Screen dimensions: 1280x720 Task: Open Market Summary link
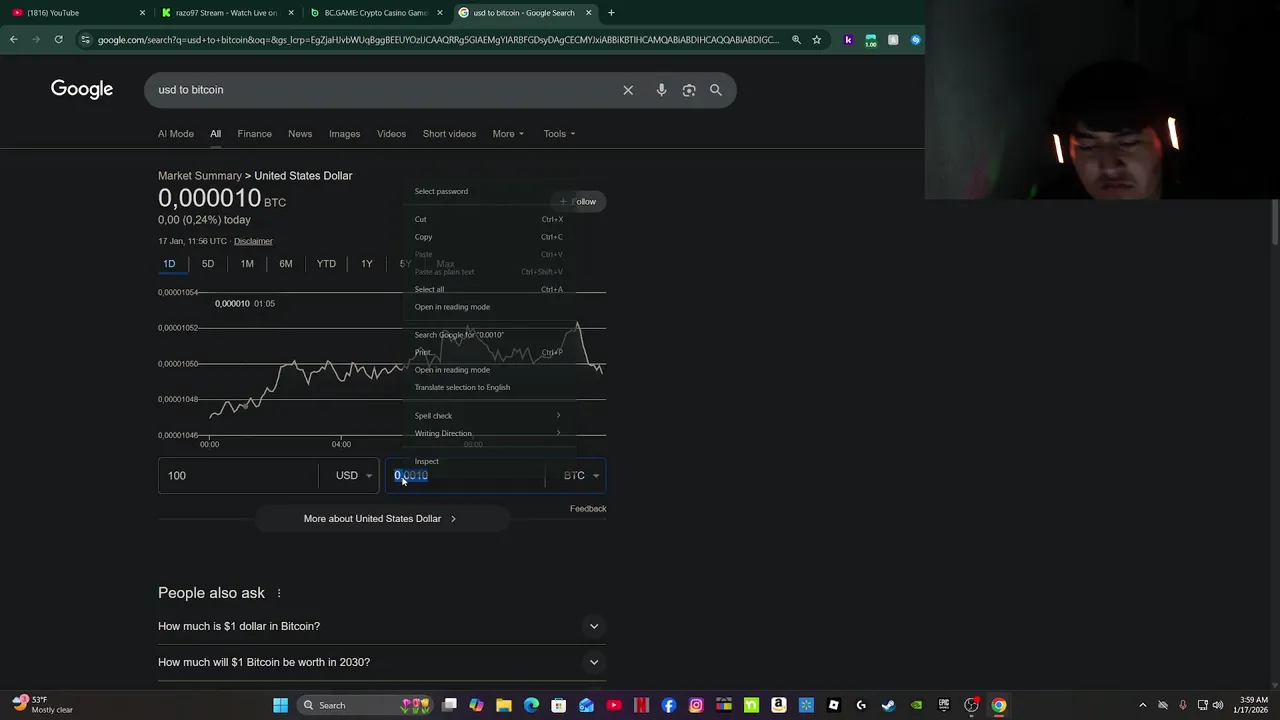point(200,176)
